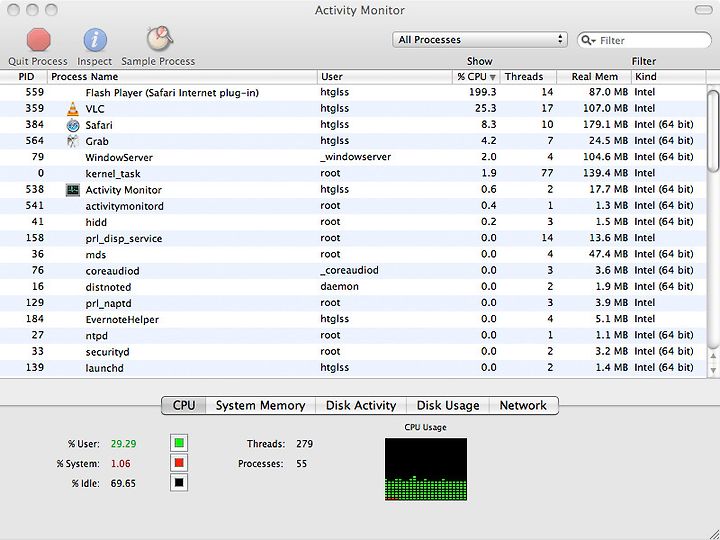The width and height of the screenshot is (720, 540).
Task: Select the prl_naptd process row
Action: [x=353, y=303]
